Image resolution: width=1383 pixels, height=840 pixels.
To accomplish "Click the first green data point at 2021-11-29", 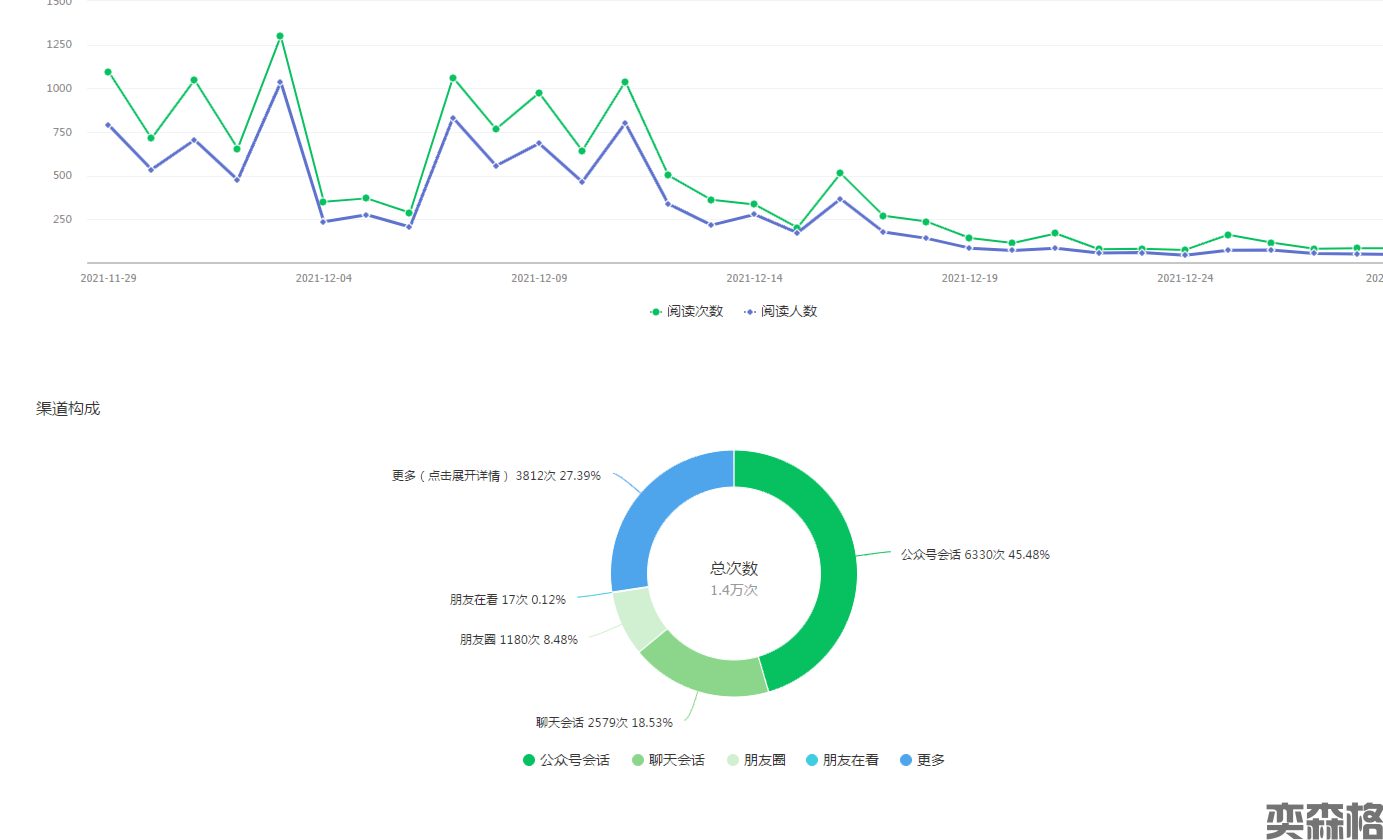I will tap(108, 72).
